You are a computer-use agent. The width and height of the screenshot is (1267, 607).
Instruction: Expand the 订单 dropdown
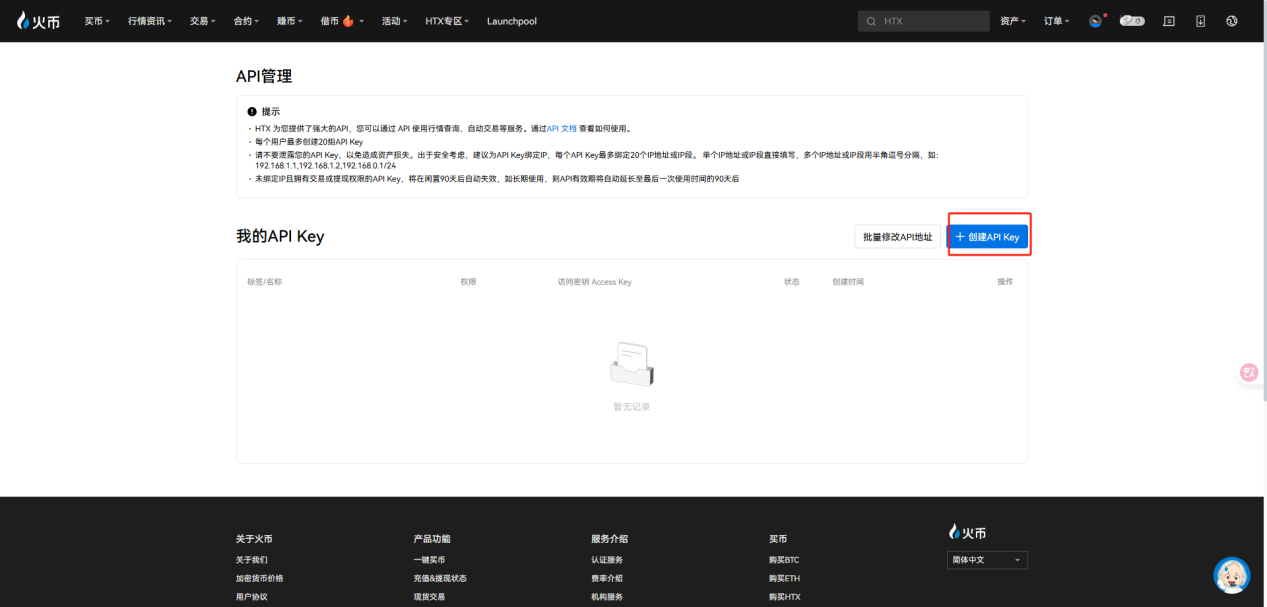click(1057, 21)
